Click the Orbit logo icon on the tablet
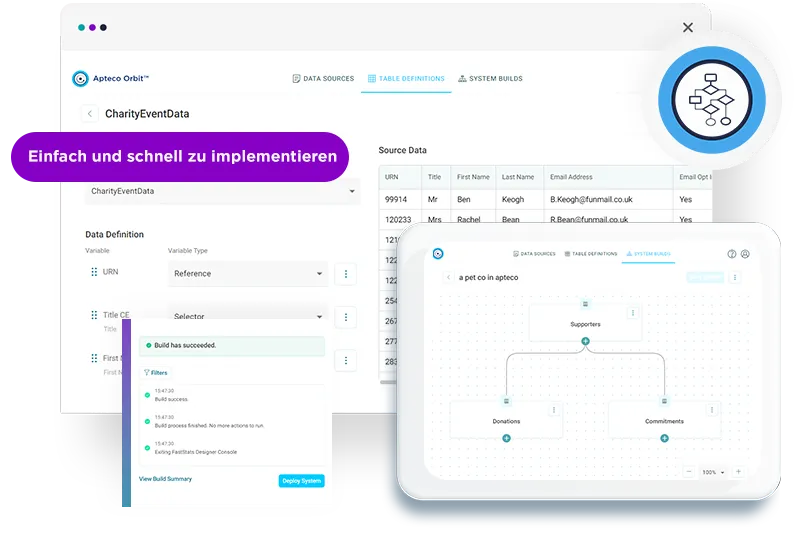Screen dimensions: 800x541 tap(438, 254)
